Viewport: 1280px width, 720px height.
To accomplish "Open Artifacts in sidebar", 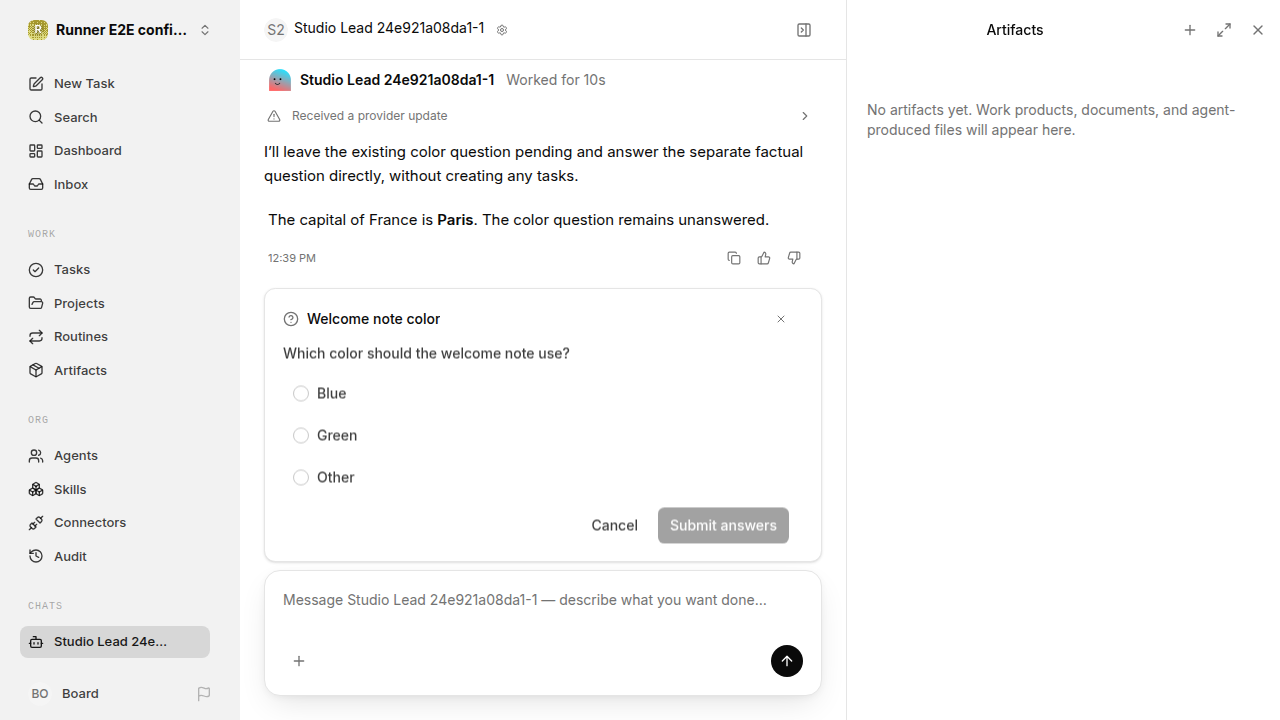I will tap(115, 371).
